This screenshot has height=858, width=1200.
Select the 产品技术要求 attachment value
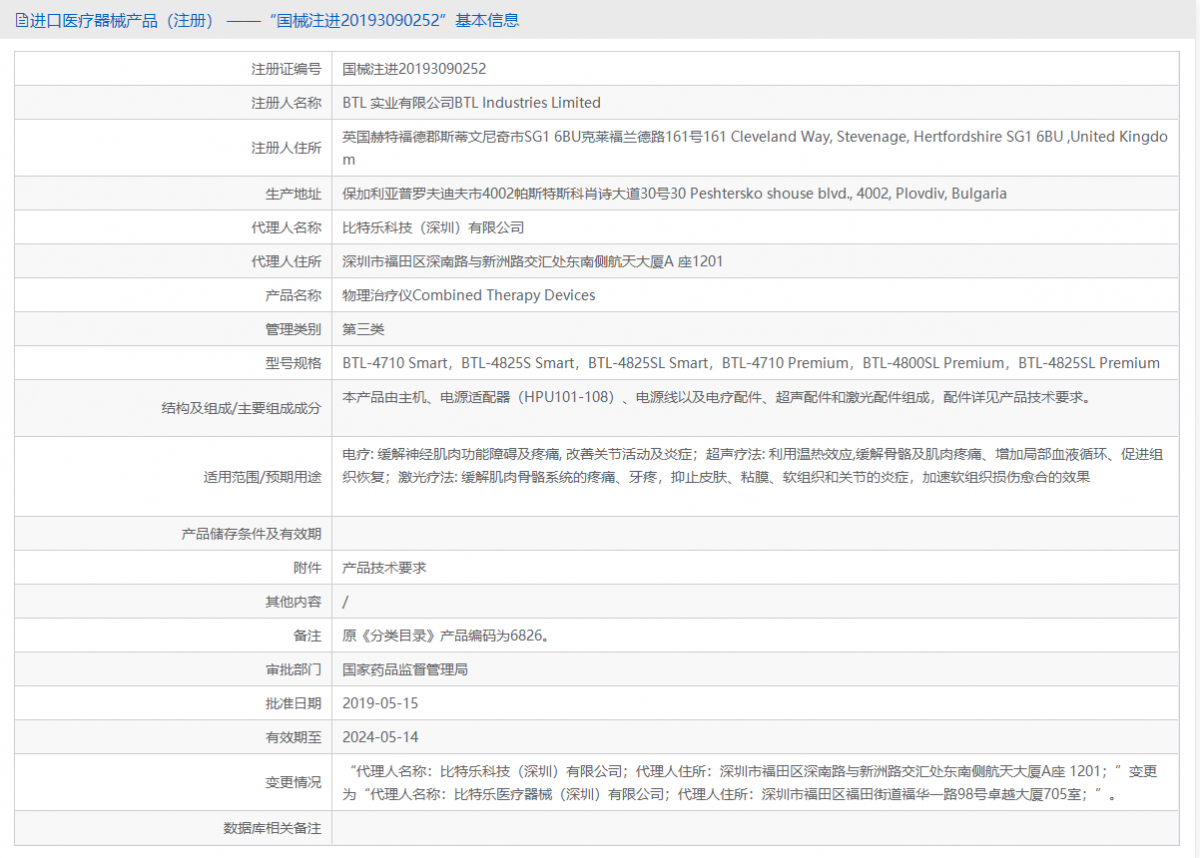tap(384, 567)
